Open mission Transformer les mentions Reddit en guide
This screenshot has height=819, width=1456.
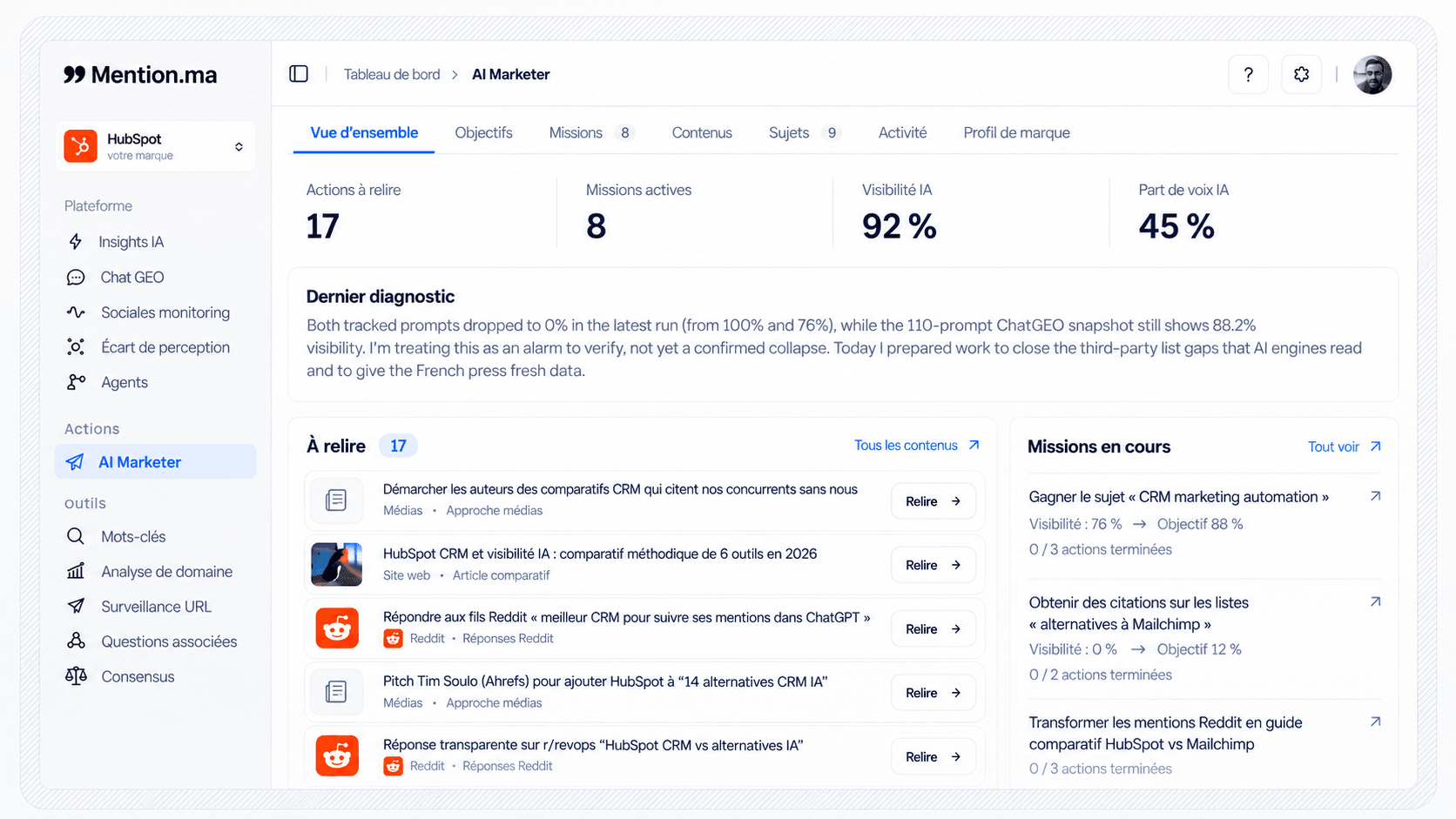pyautogui.click(x=1165, y=734)
